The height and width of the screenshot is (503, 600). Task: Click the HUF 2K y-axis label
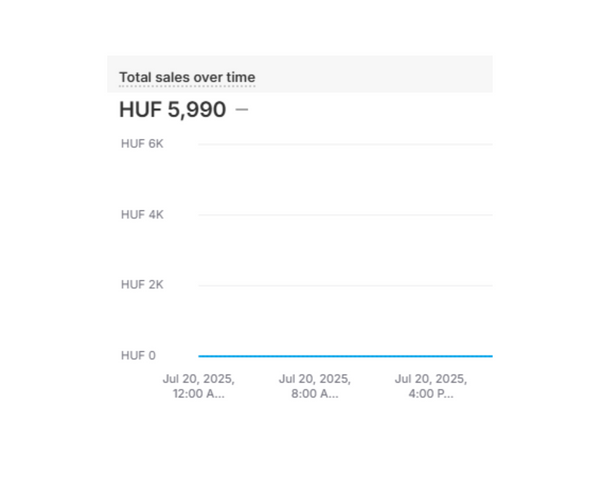142,285
